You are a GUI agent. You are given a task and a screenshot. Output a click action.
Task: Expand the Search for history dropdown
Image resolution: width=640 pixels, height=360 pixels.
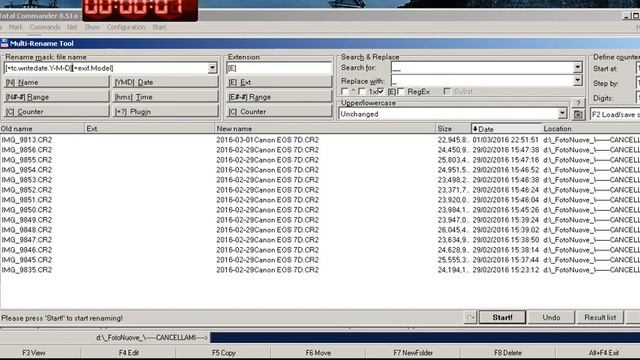pos(578,67)
